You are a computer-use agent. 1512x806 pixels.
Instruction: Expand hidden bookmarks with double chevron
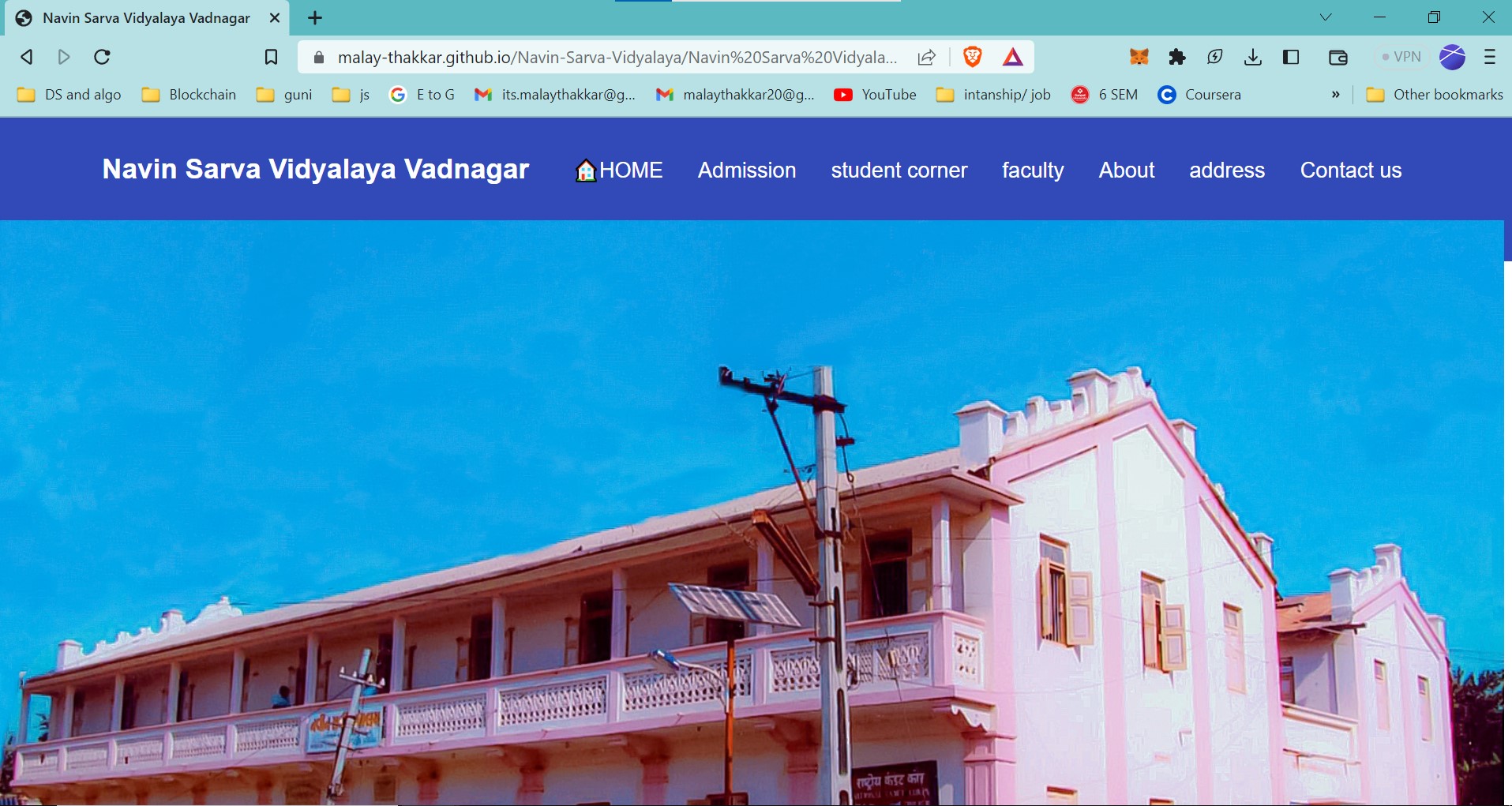point(1335,95)
